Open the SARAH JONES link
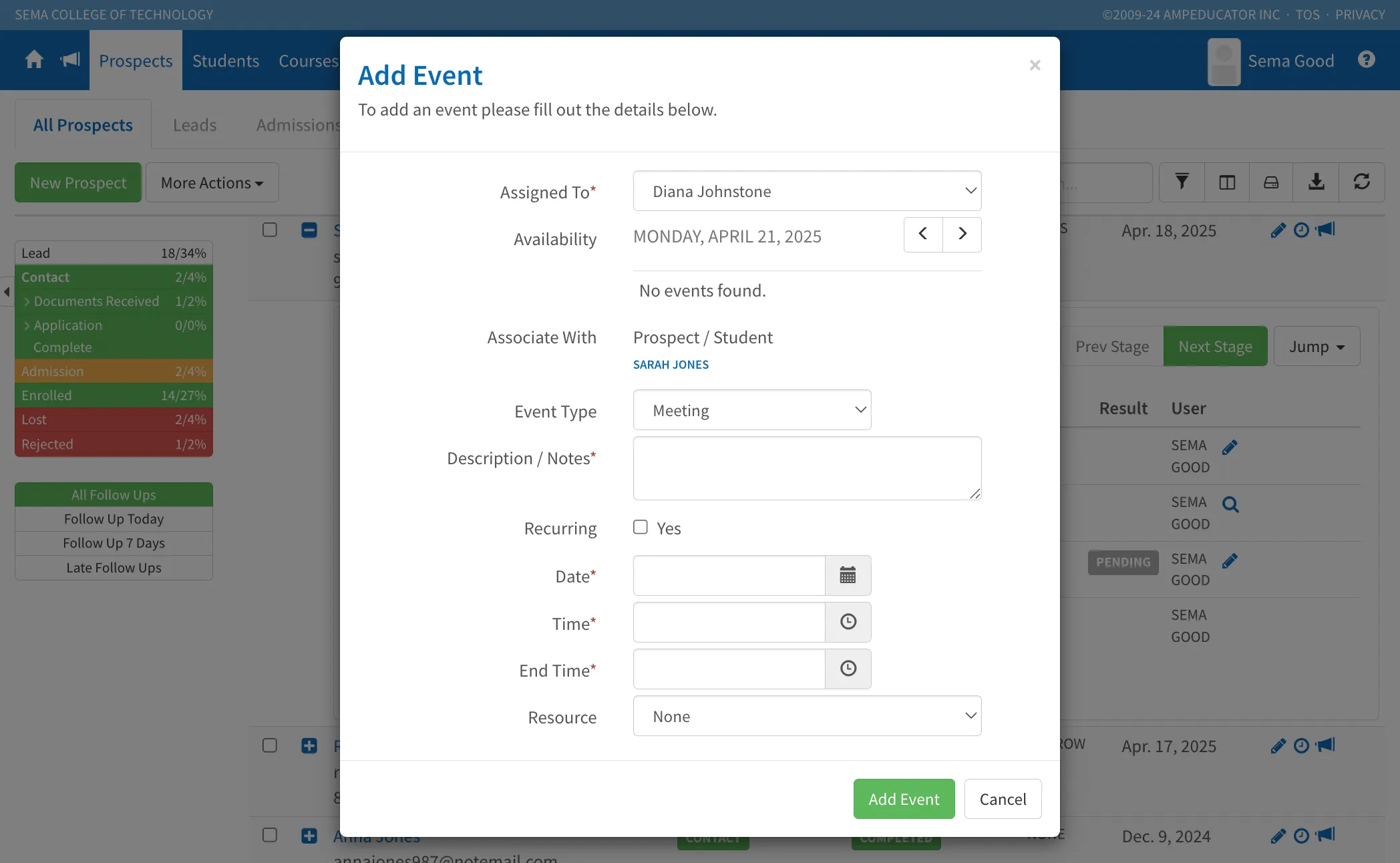 [671, 365]
